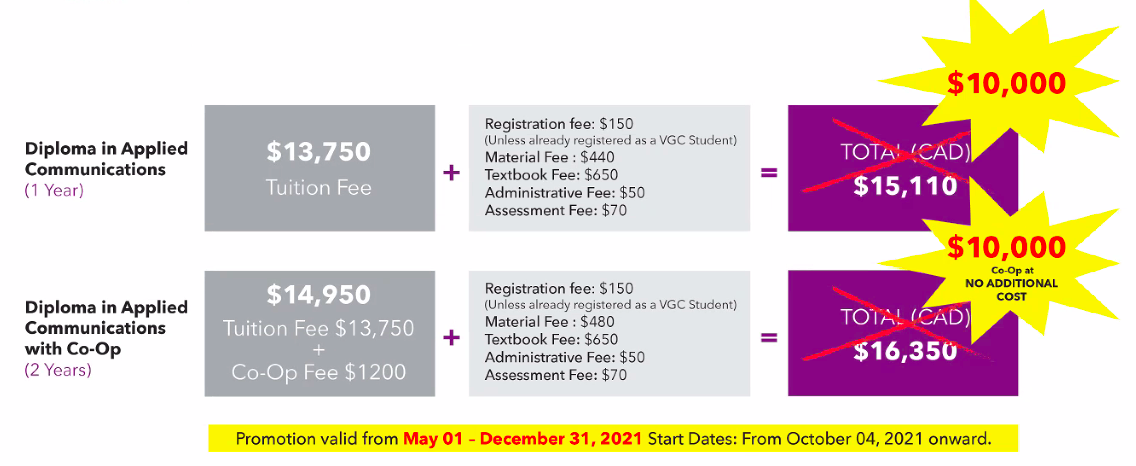Viewport: 1136px width, 466px height.
Task: Select the $14,950 tuition and Co-Op box
Action: point(320,333)
